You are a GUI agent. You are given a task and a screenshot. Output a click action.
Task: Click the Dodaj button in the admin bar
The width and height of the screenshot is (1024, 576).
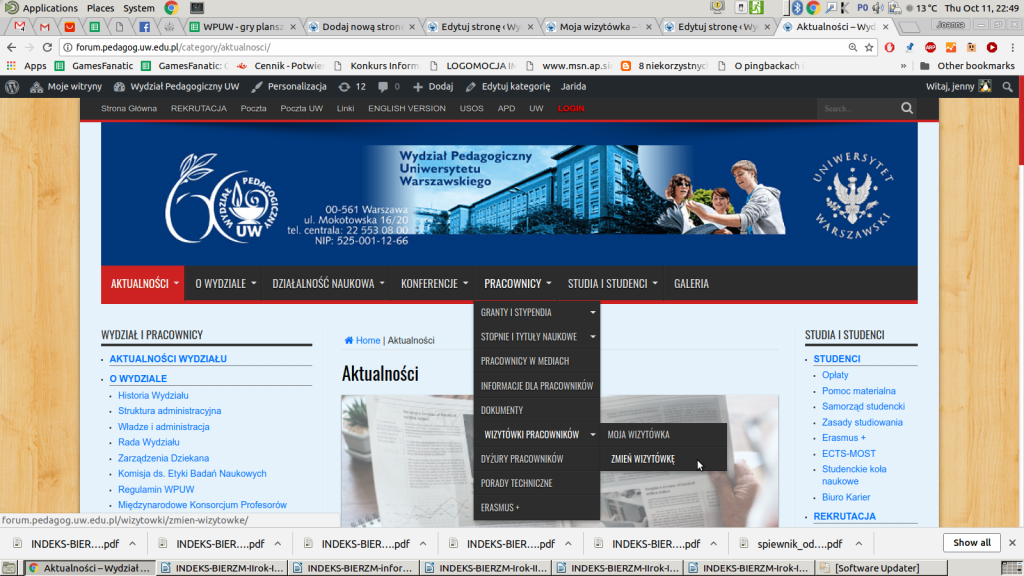point(432,86)
